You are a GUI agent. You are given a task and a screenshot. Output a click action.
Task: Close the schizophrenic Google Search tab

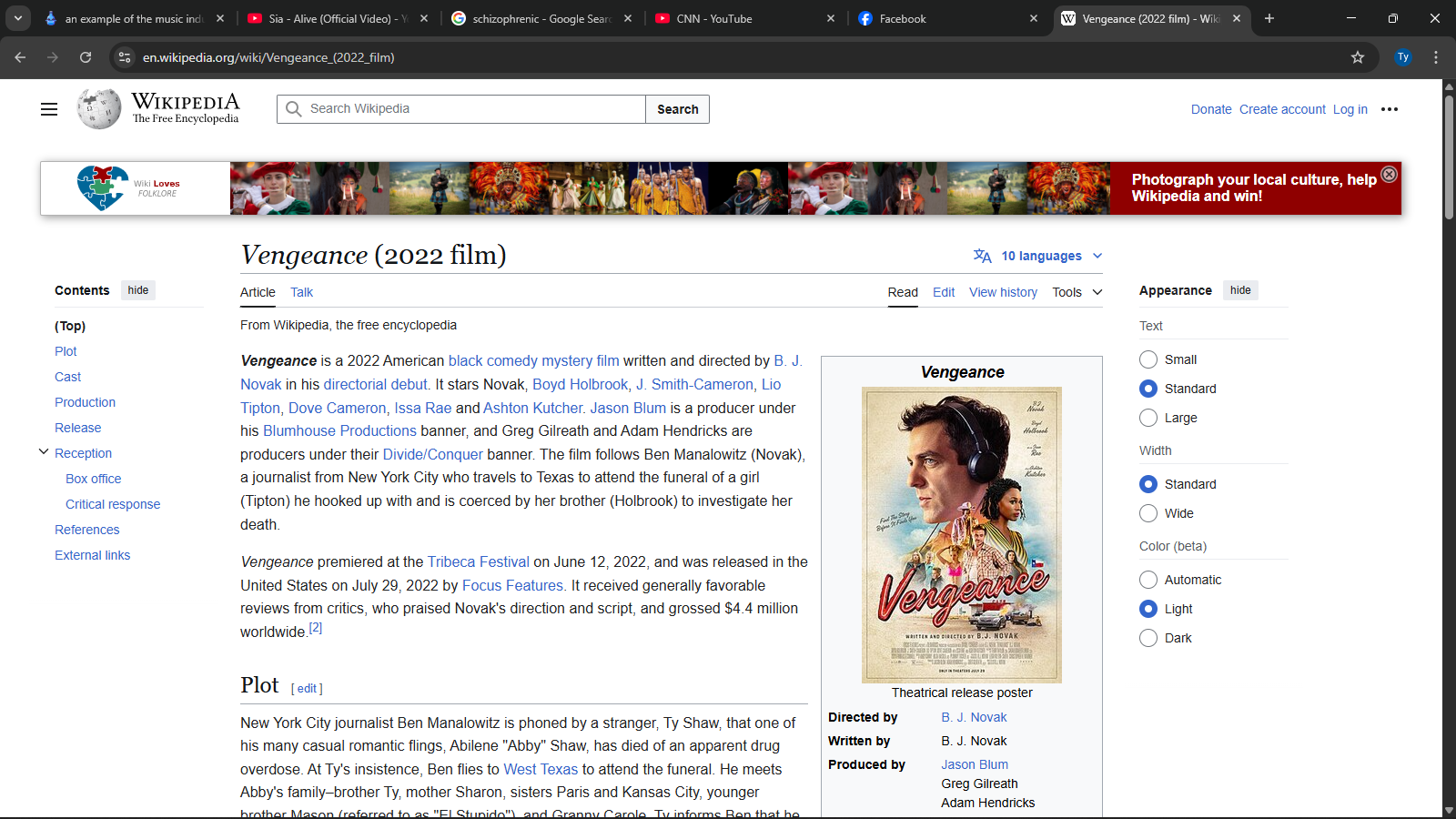(x=628, y=18)
